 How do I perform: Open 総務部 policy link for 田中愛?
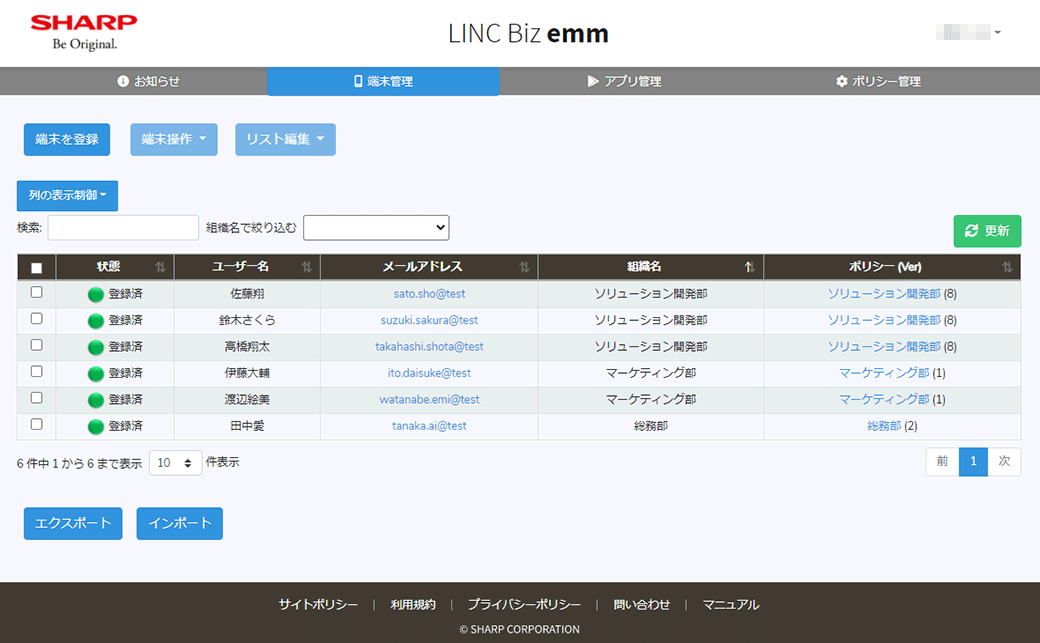(x=883, y=427)
